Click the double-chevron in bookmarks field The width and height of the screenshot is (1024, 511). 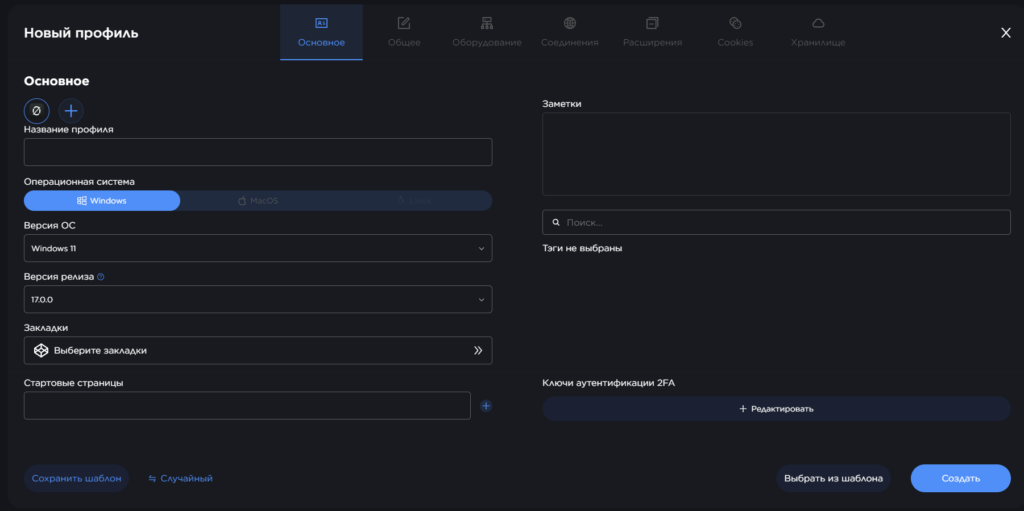pos(478,350)
